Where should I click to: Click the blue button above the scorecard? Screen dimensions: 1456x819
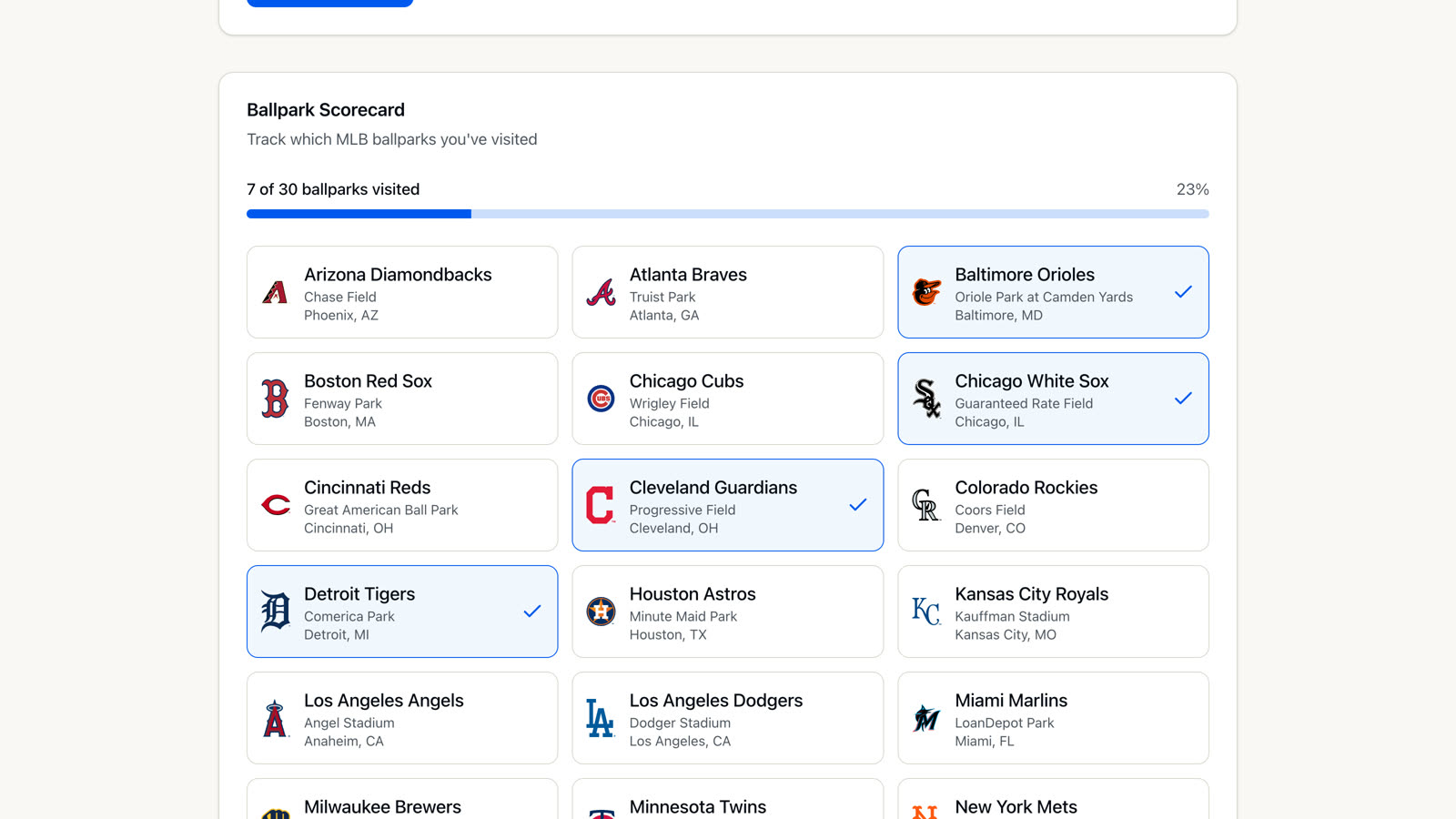pos(330,3)
